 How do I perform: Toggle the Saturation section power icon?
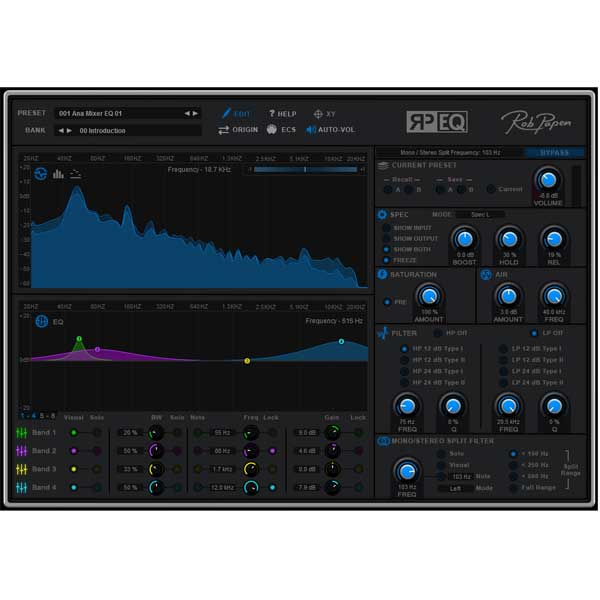point(382,274)
